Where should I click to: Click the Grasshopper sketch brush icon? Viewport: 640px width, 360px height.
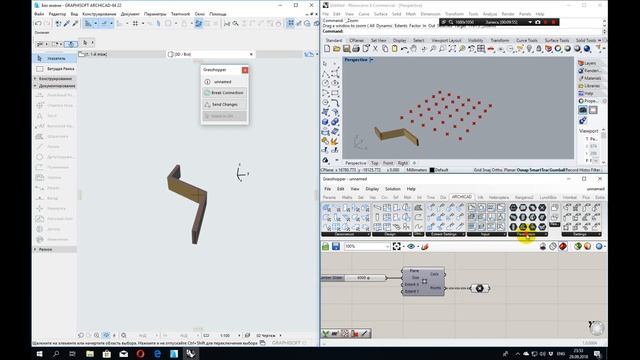click(425, 246)
